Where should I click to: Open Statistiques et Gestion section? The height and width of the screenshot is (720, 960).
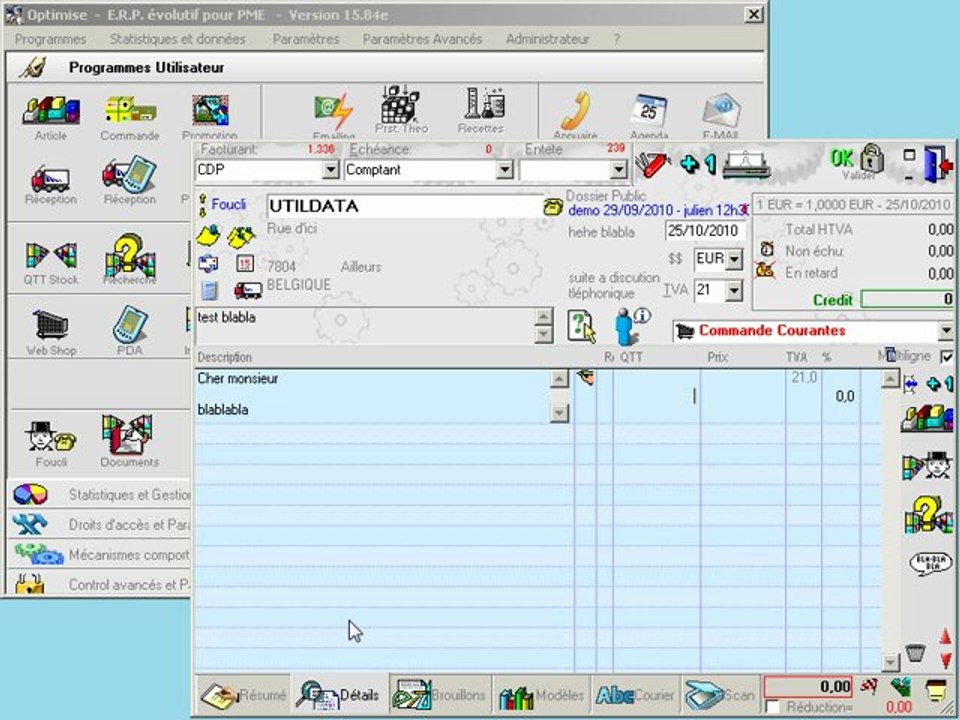[99, 494]
